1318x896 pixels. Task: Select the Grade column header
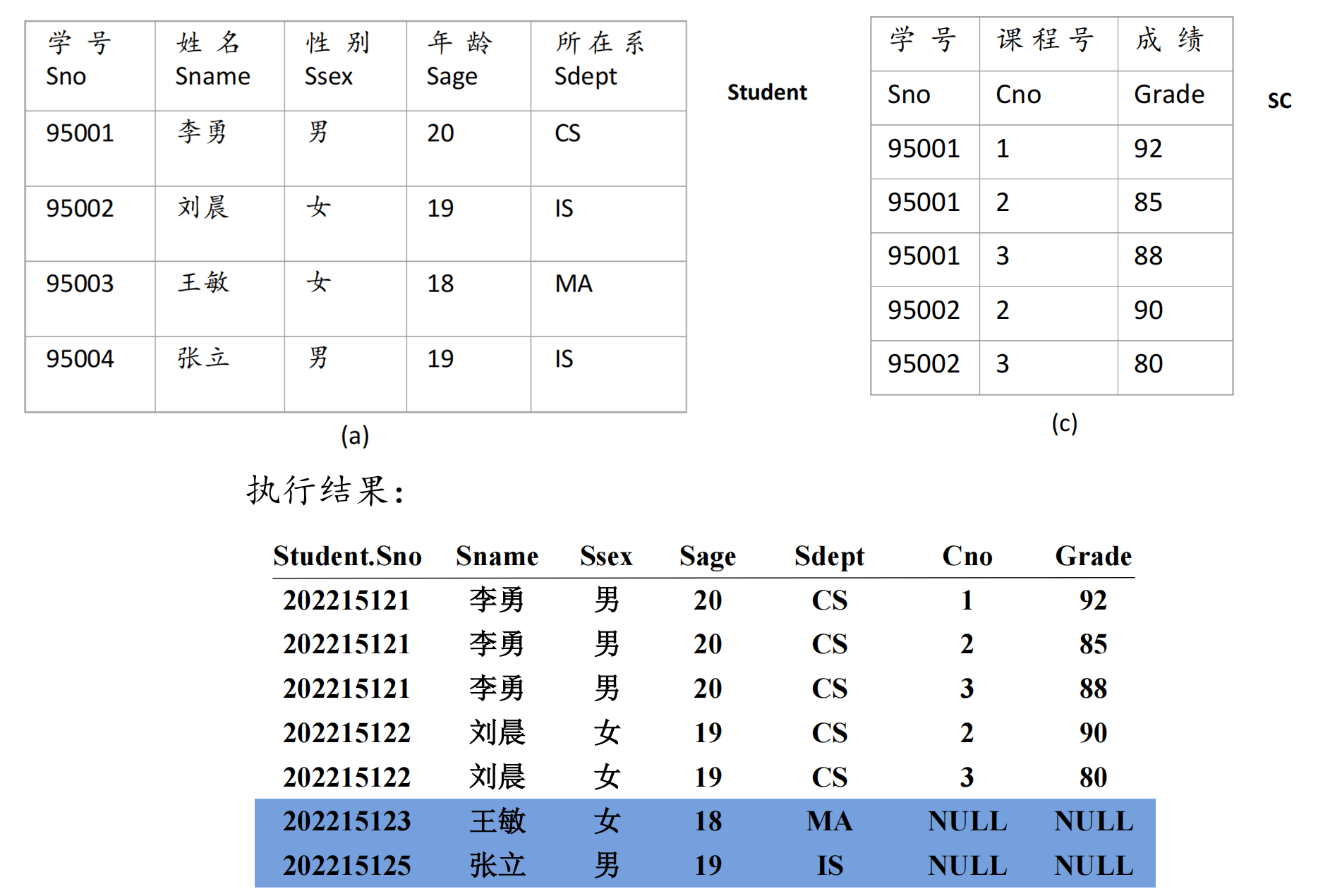(x=1093, y=556)
